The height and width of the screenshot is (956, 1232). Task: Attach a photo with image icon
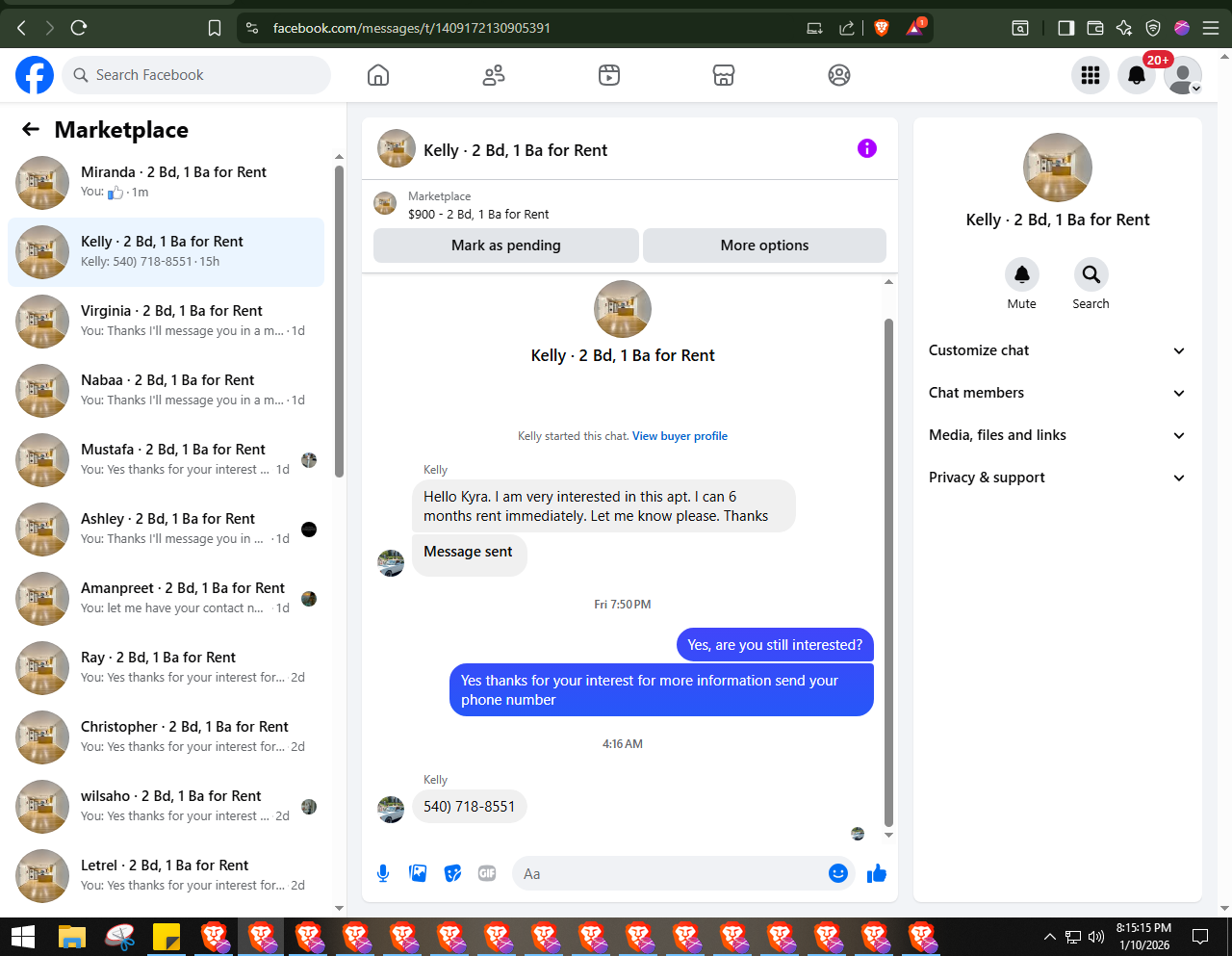[418, 873]
